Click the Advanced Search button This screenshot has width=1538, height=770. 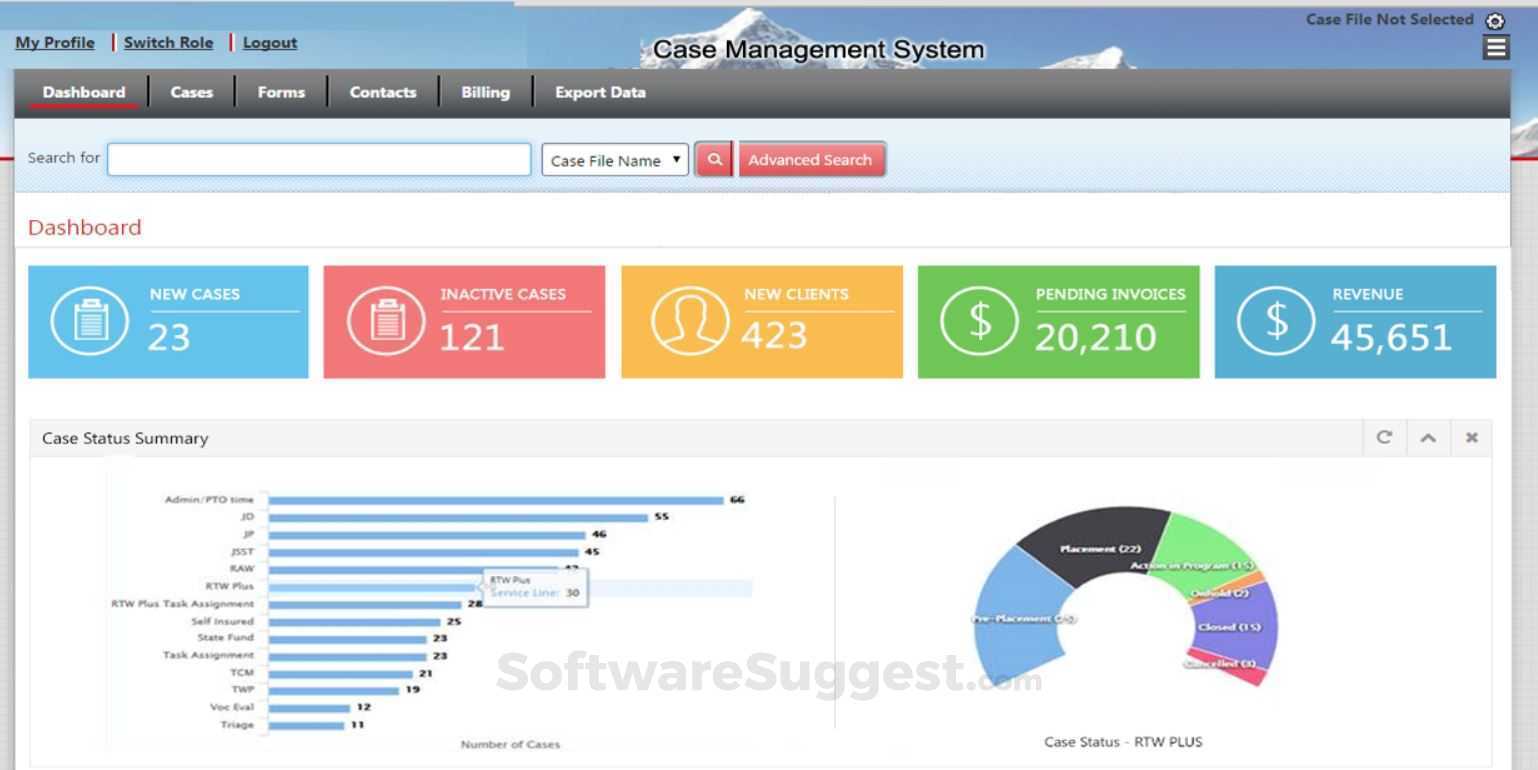[x=810, y=160]
